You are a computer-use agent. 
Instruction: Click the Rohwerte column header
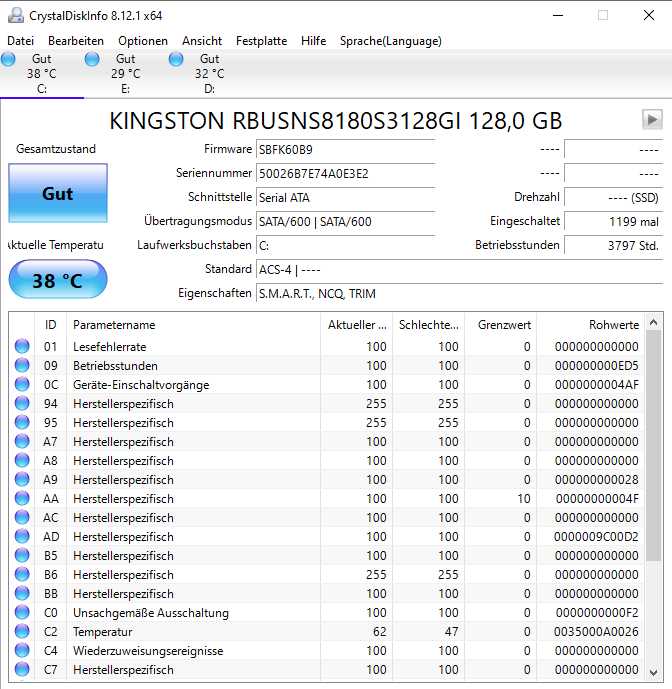pos(590,325)
